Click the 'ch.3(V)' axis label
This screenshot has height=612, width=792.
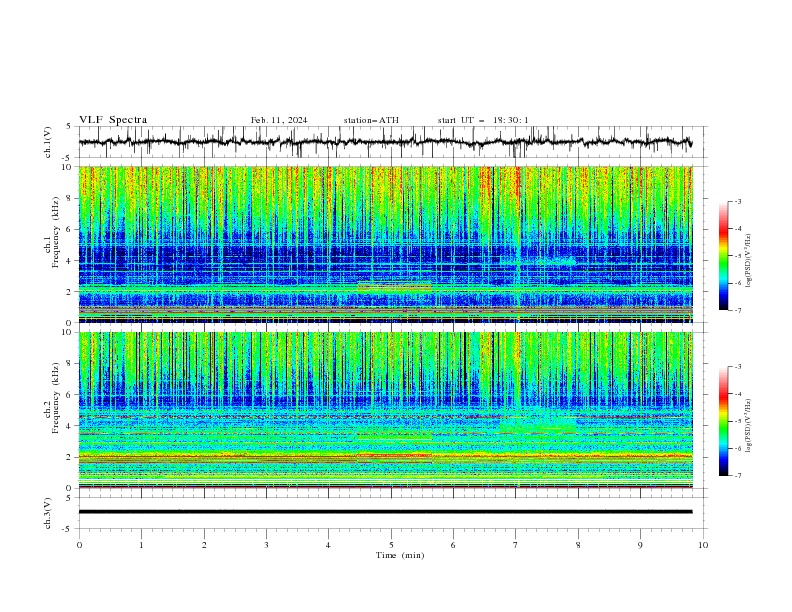48,513
